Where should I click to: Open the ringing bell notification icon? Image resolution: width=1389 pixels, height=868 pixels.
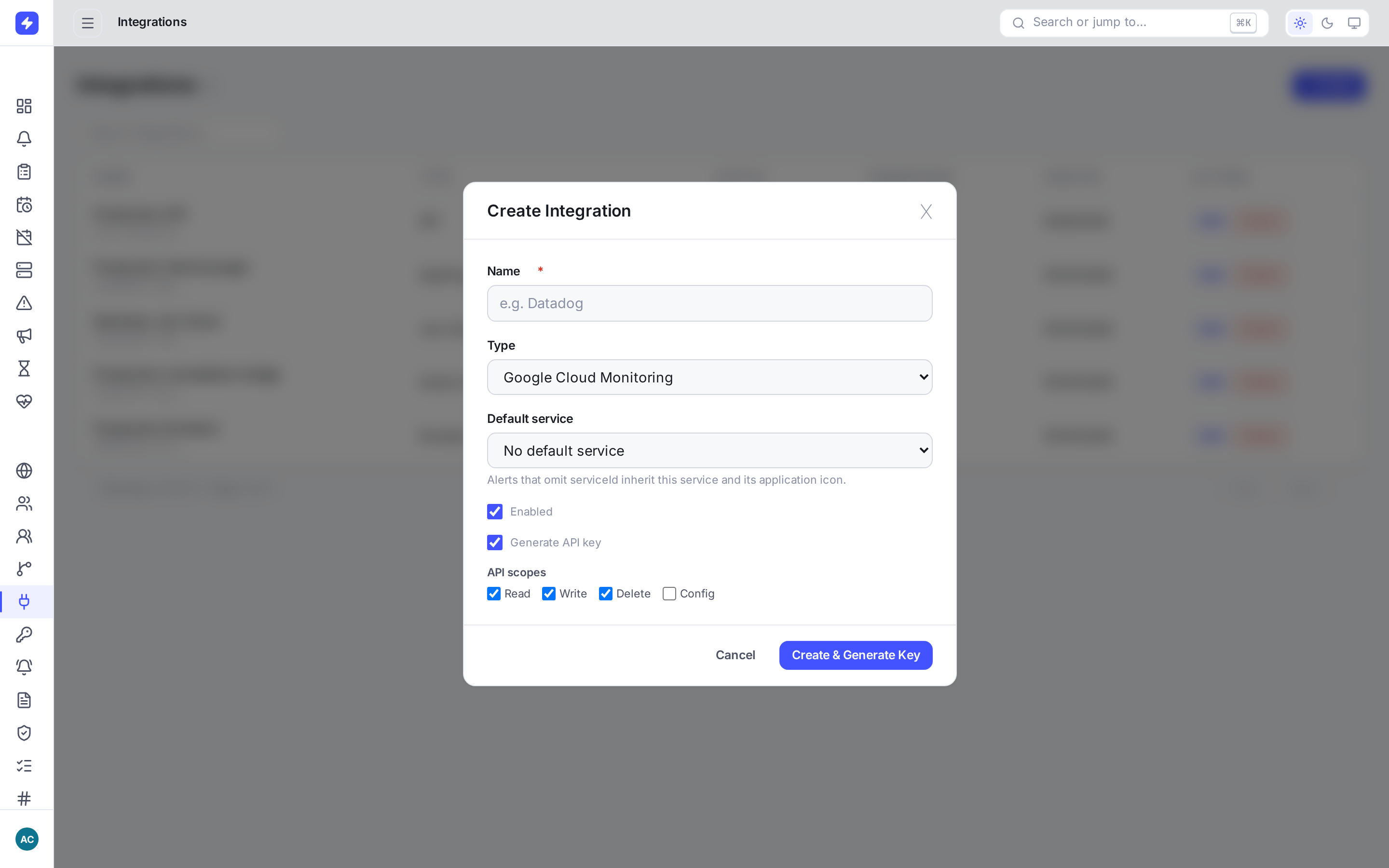click(x=24, y=667)
